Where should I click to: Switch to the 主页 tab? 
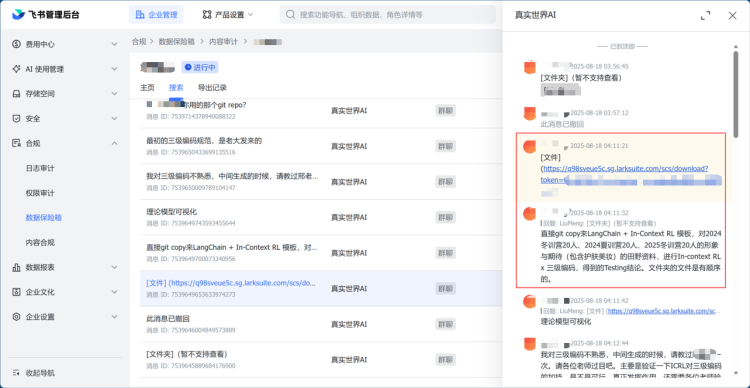pyautogui.click(x=147, y=88)
